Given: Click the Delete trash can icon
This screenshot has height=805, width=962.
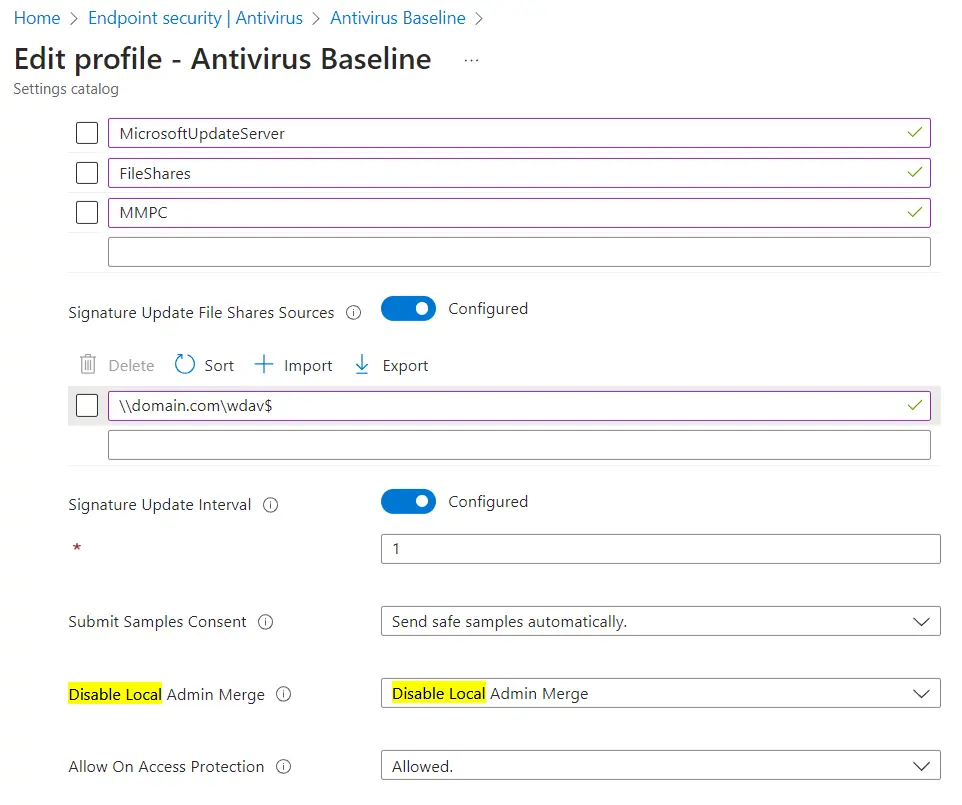Looking at the screenshot, I should click(x=88, y=365).
